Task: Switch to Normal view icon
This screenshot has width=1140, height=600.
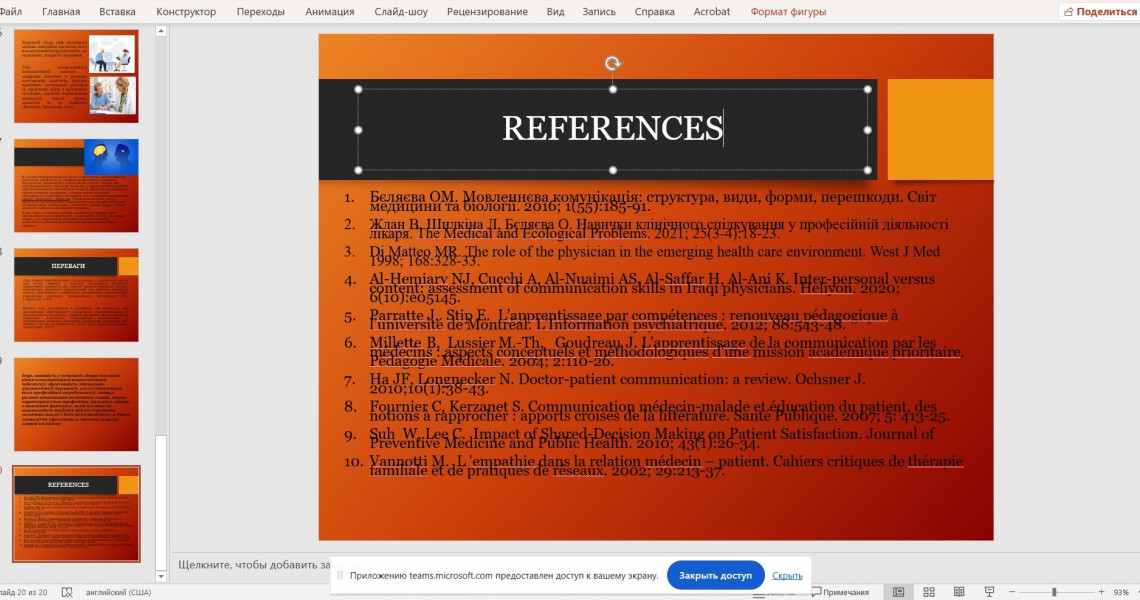Action: click(899, 592)
